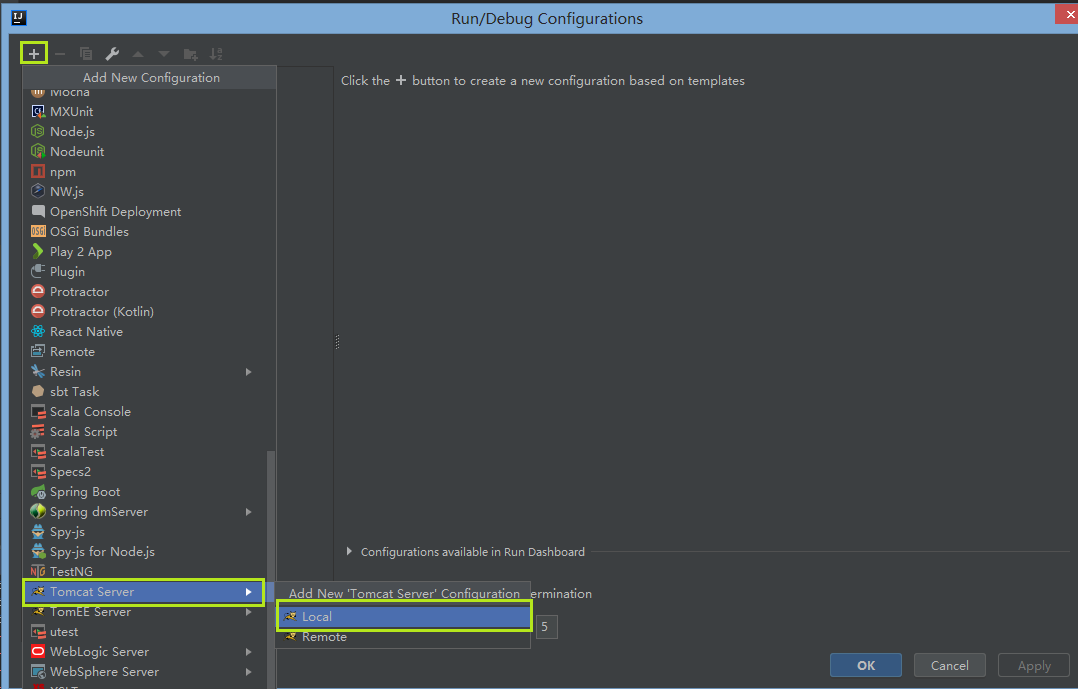Open Edit Templates wrench icon

tap(112, 54)
